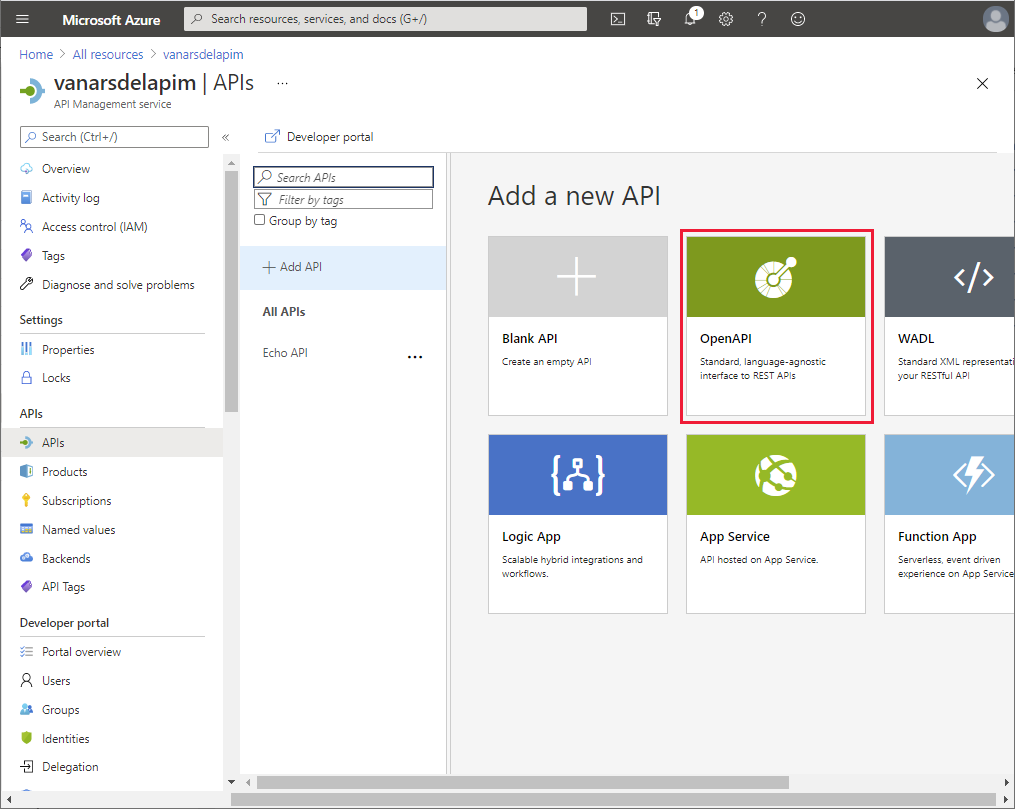
Task: Go to the Home breadcrumb
Action: [36, 54]
